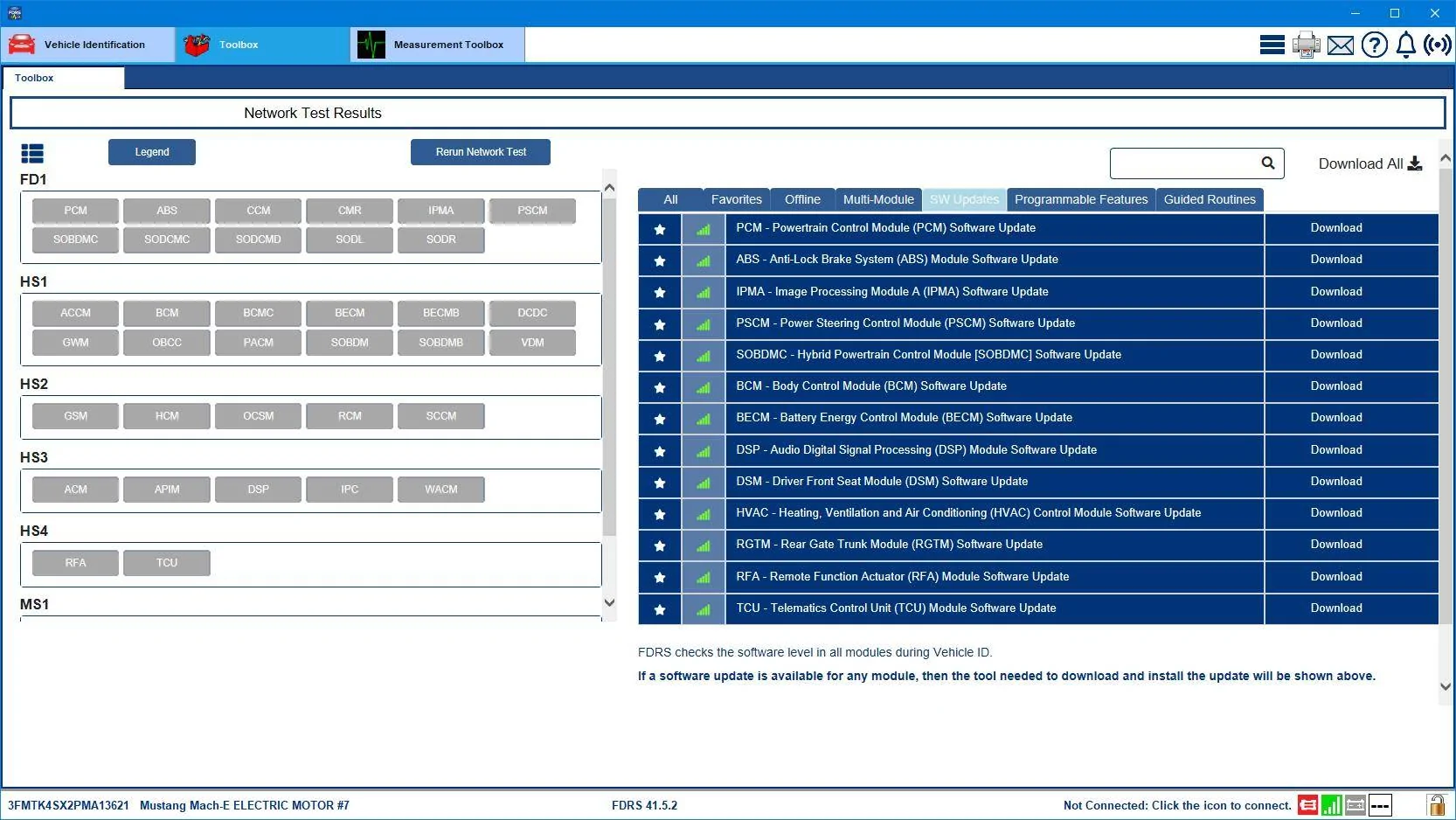Select the All filter tab
The image size is (1456, 820).
[x=670, y=199]
